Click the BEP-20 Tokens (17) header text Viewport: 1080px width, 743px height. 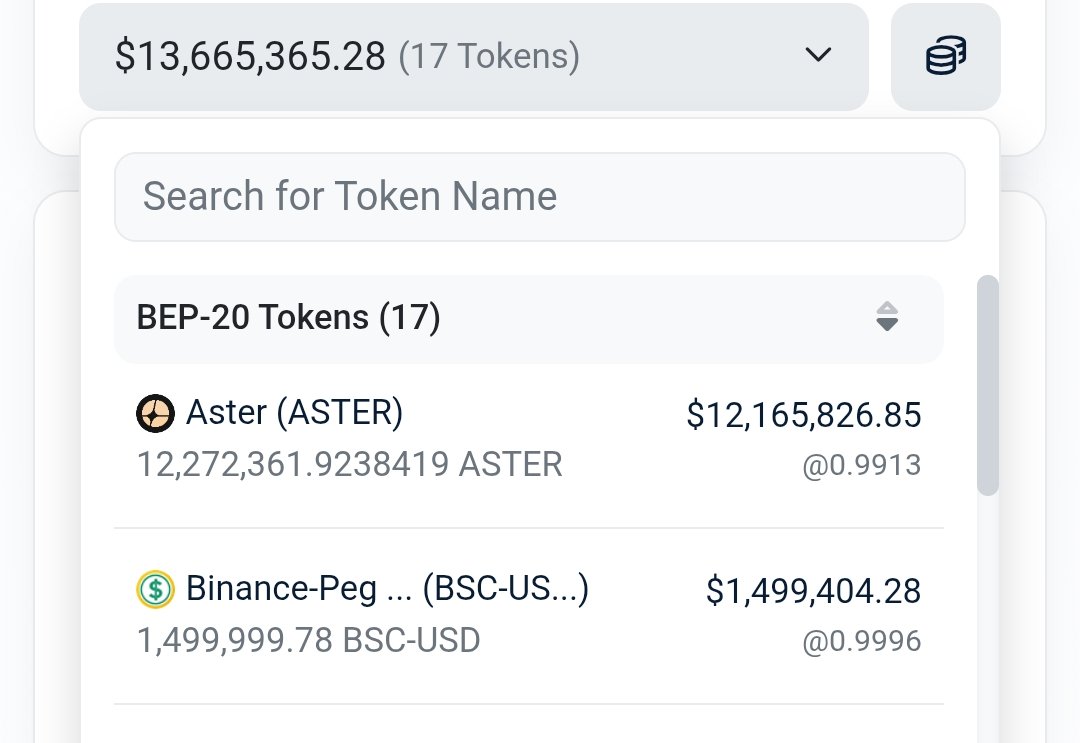point(288,318)
